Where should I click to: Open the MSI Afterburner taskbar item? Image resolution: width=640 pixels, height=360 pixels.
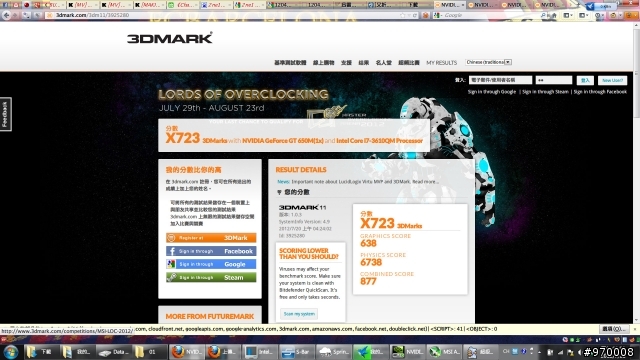point(443,352)
